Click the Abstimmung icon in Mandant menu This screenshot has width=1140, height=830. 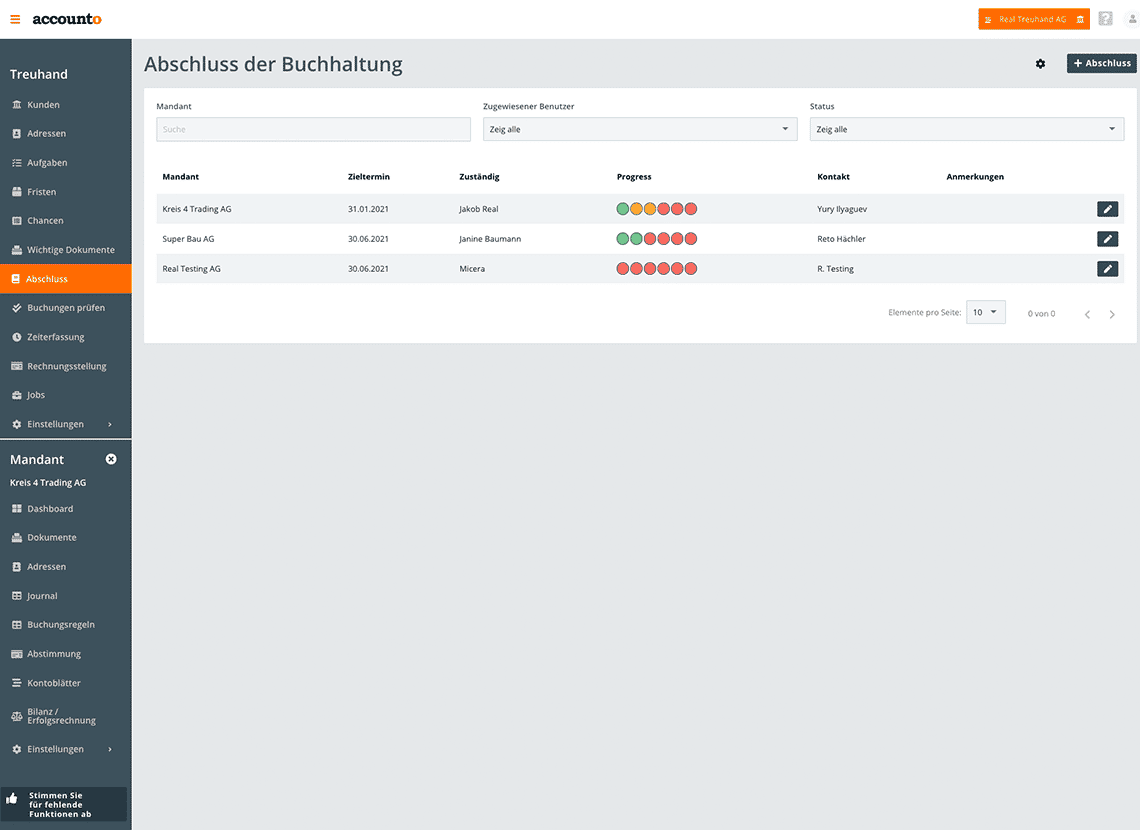pyautogui.click(x=17, y=654)
